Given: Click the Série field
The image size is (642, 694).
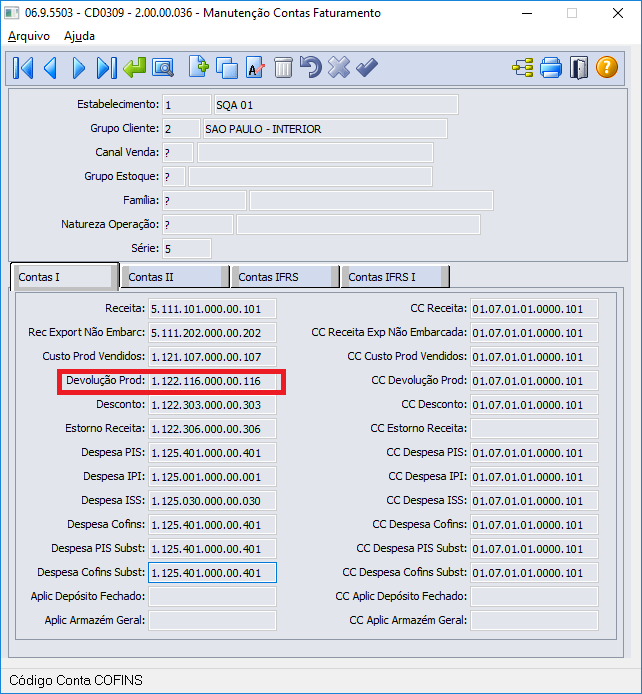Looking at the screenshot, I should (x=187, y=248).
